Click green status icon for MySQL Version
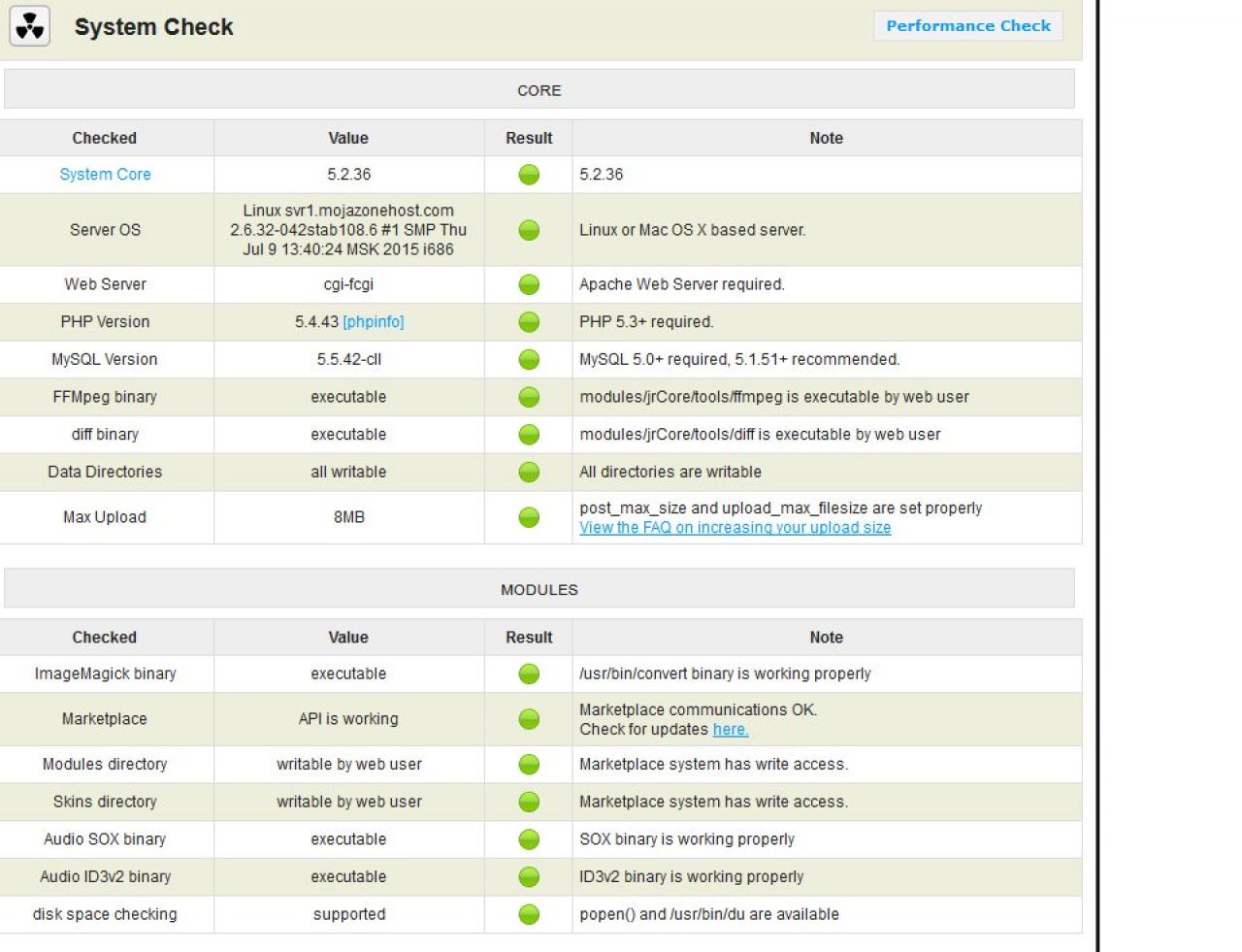Image resolution: width=1242 pixels, height=952 pixels. pyautogui.click(x=529, y=360)
